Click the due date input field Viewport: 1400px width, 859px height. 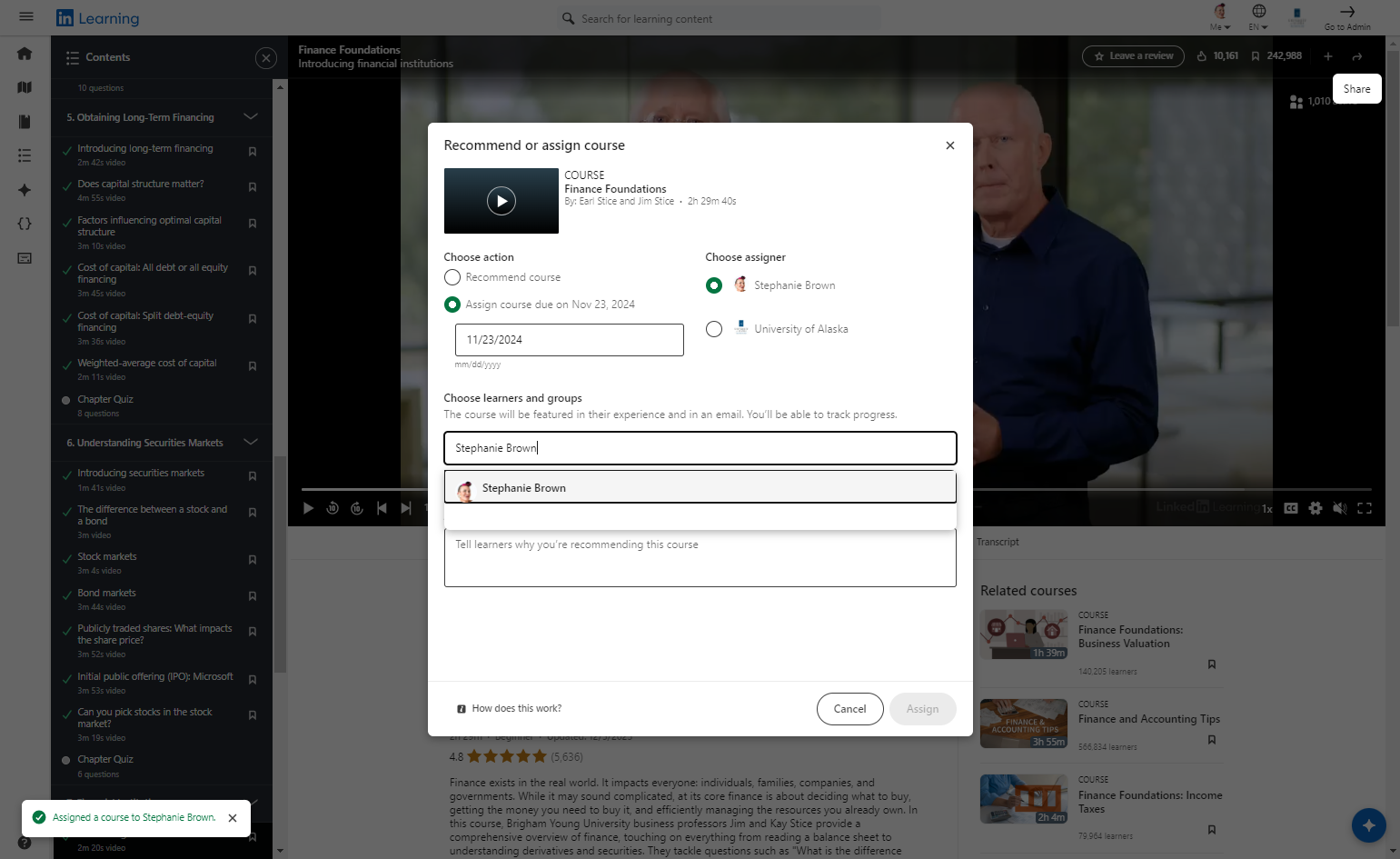tap(570, 340)
